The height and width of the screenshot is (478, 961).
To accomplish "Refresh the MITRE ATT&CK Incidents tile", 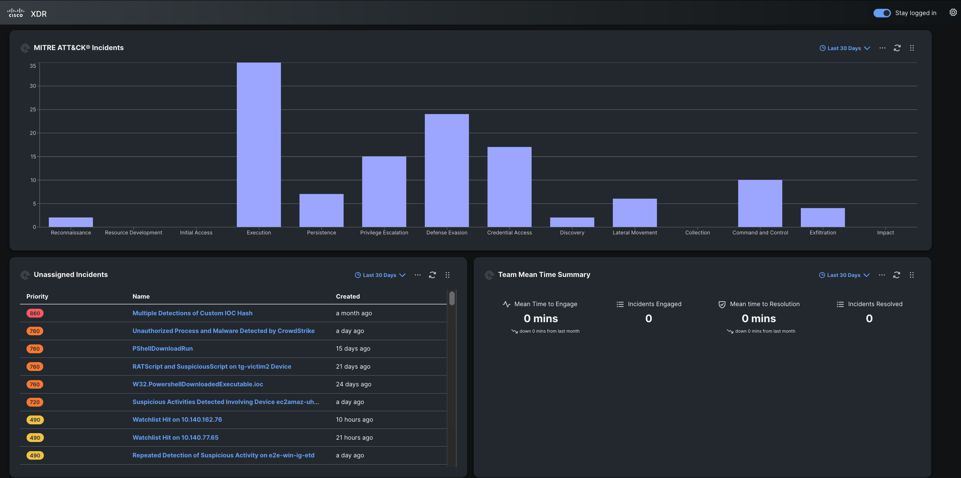I will point(897,48).
